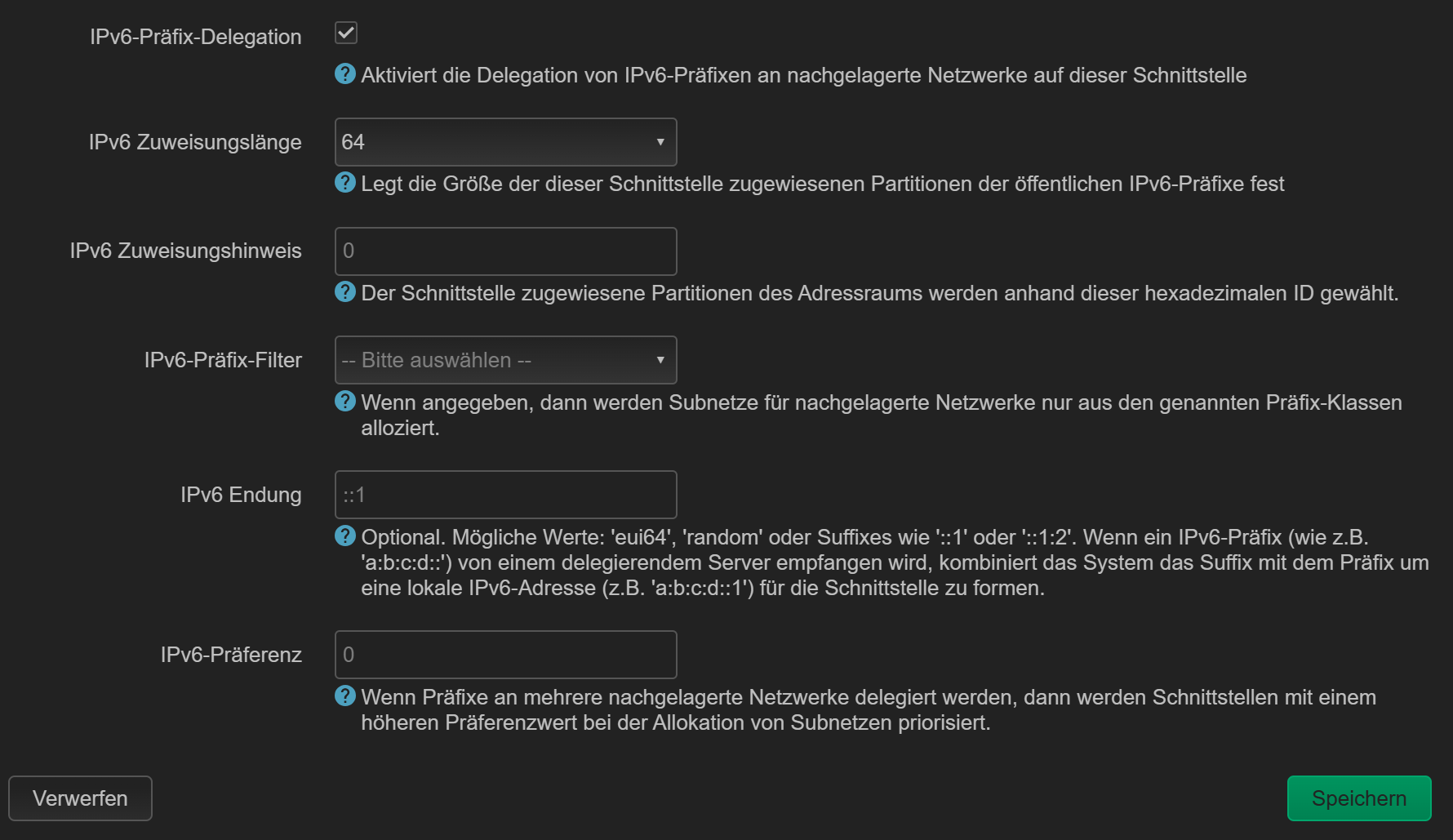Click help icon beside IPv6 Zuweisungslänge description
This screenshot has width=1453, height=840.
[x=345, y=183]
